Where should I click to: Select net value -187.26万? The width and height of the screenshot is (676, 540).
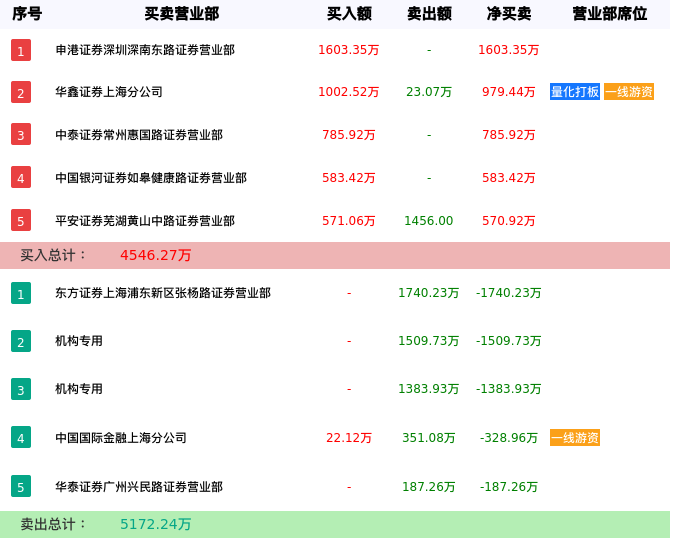pyautogui.click(x=509, y=487)
